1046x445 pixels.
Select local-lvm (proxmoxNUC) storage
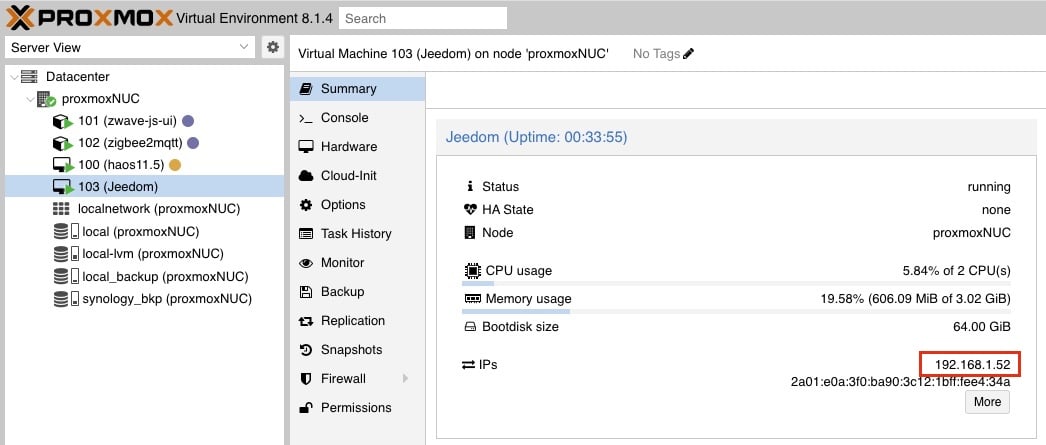tap(153, 254)
